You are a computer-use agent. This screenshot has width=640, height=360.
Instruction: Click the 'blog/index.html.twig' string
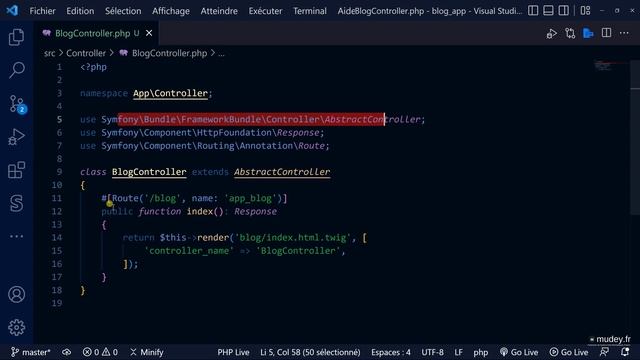[x=293, y=238]
